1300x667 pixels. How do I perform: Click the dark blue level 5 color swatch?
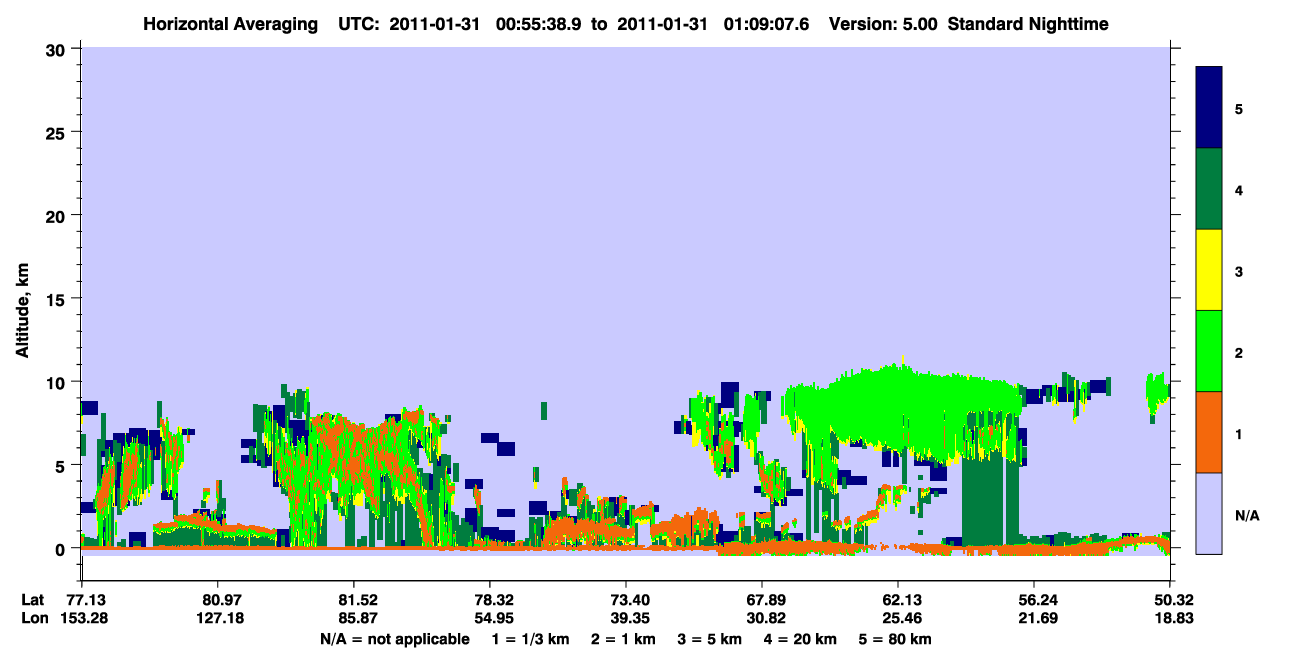[x=1209, y=107]
